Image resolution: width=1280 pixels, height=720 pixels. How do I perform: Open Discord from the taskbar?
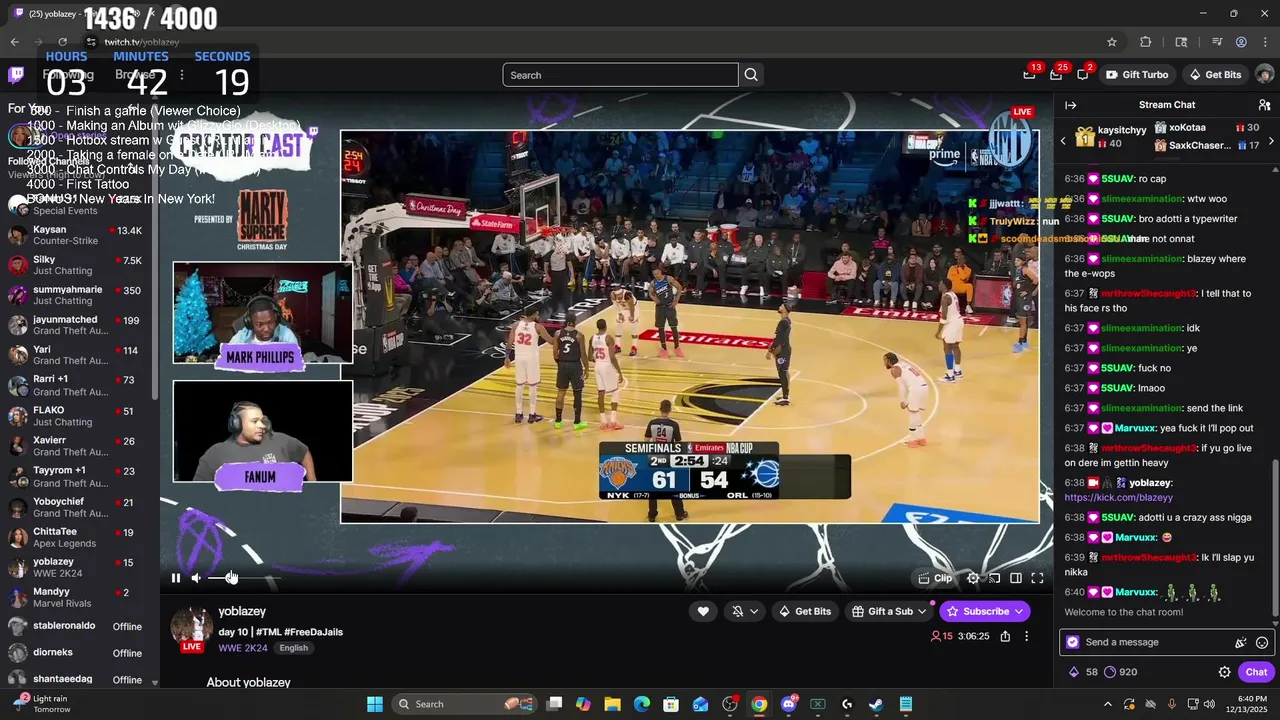click(789, 704)
